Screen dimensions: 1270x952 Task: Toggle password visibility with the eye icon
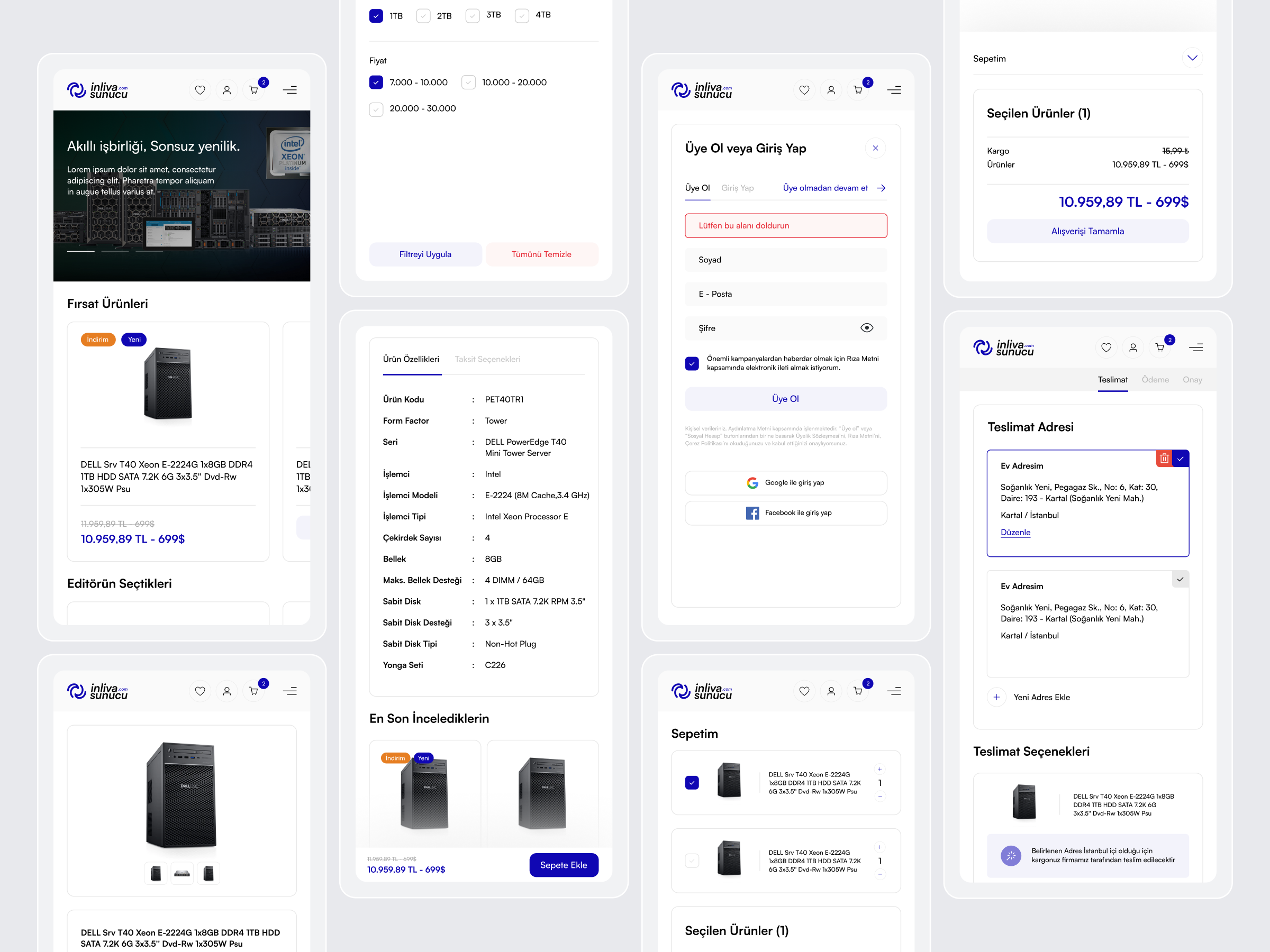click(x=867, y=328)
